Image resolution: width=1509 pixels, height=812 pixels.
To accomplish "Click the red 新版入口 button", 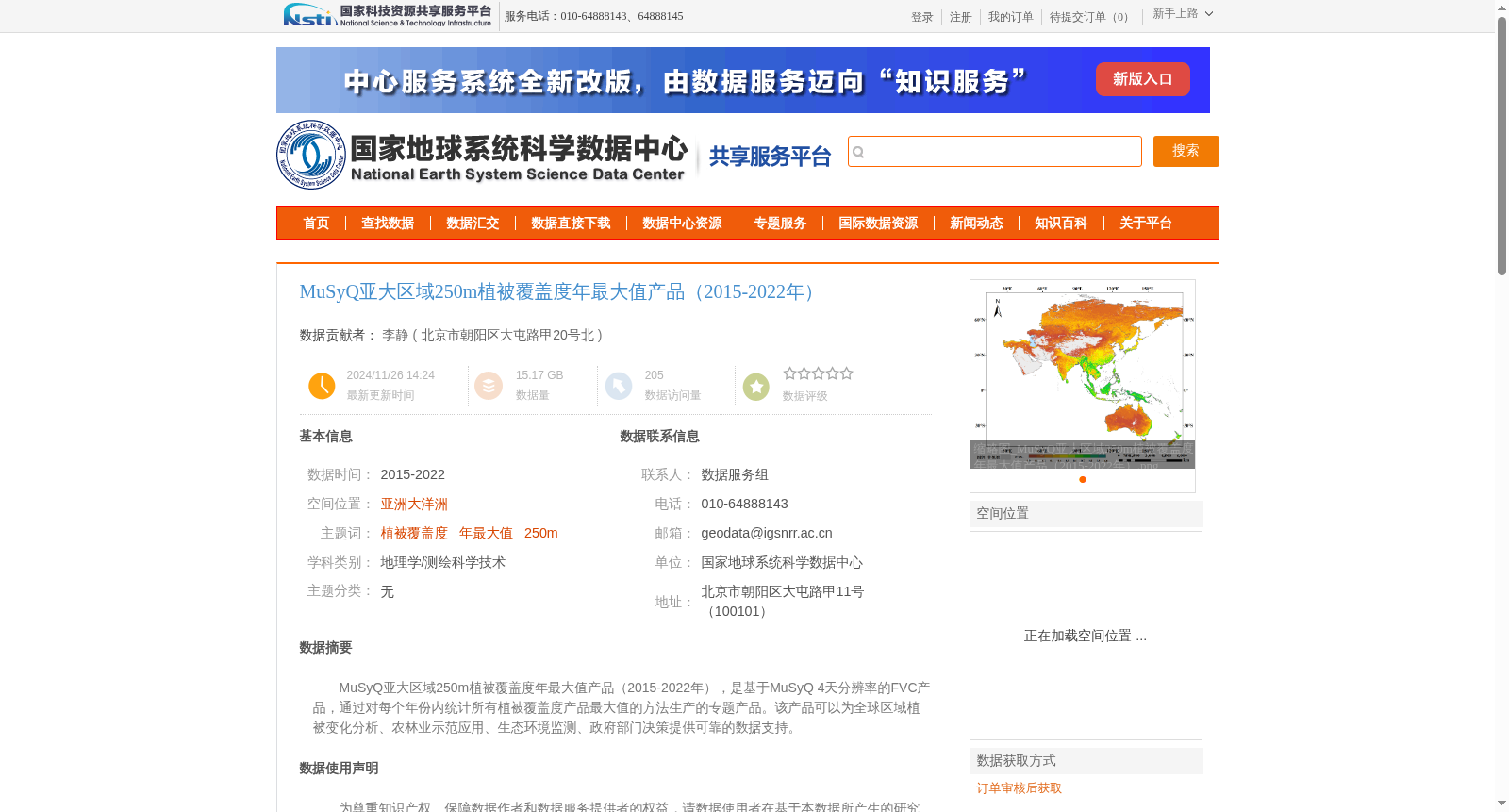I will [1143, 79].
